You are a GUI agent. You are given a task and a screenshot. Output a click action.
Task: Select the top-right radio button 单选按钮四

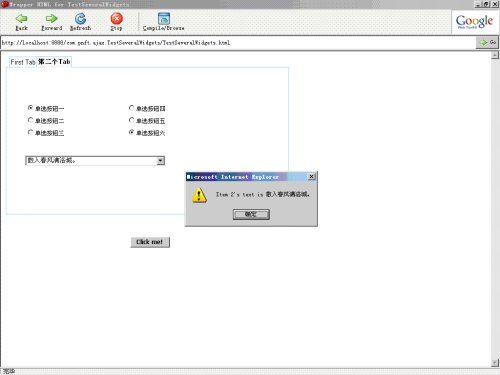tap(131, 108)
